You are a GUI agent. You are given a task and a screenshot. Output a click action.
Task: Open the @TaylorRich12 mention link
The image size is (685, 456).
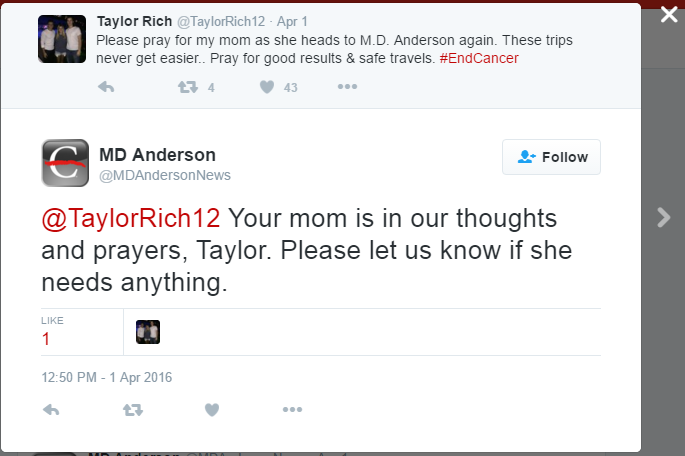131,218
